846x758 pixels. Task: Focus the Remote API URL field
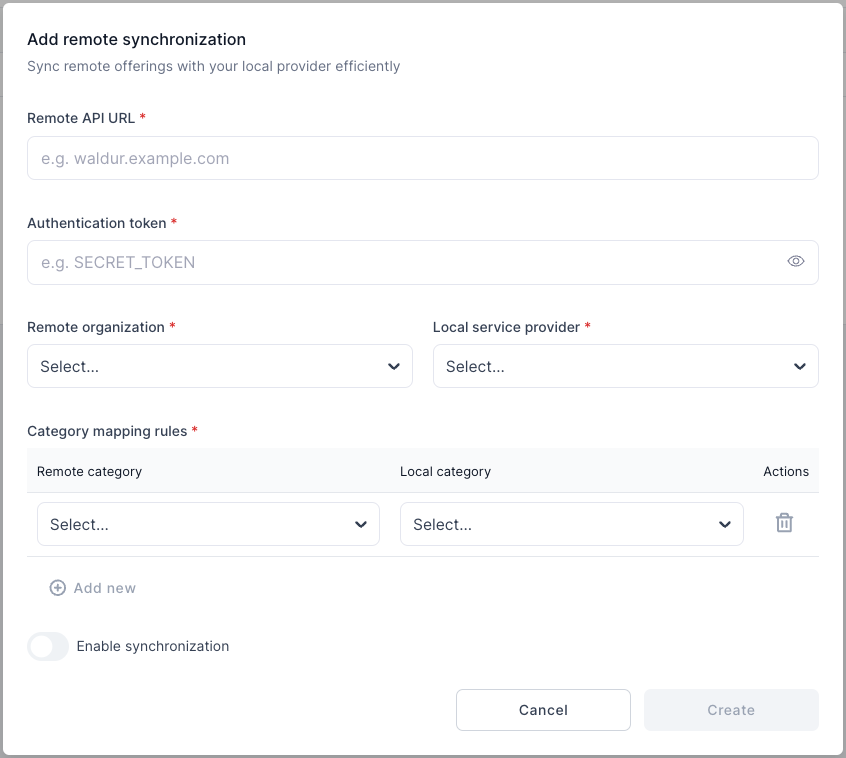(x=422, y=158)
